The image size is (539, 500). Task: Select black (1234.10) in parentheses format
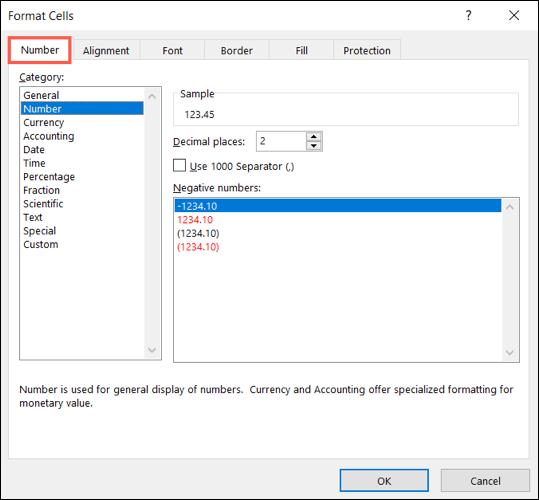pos(338,233)
